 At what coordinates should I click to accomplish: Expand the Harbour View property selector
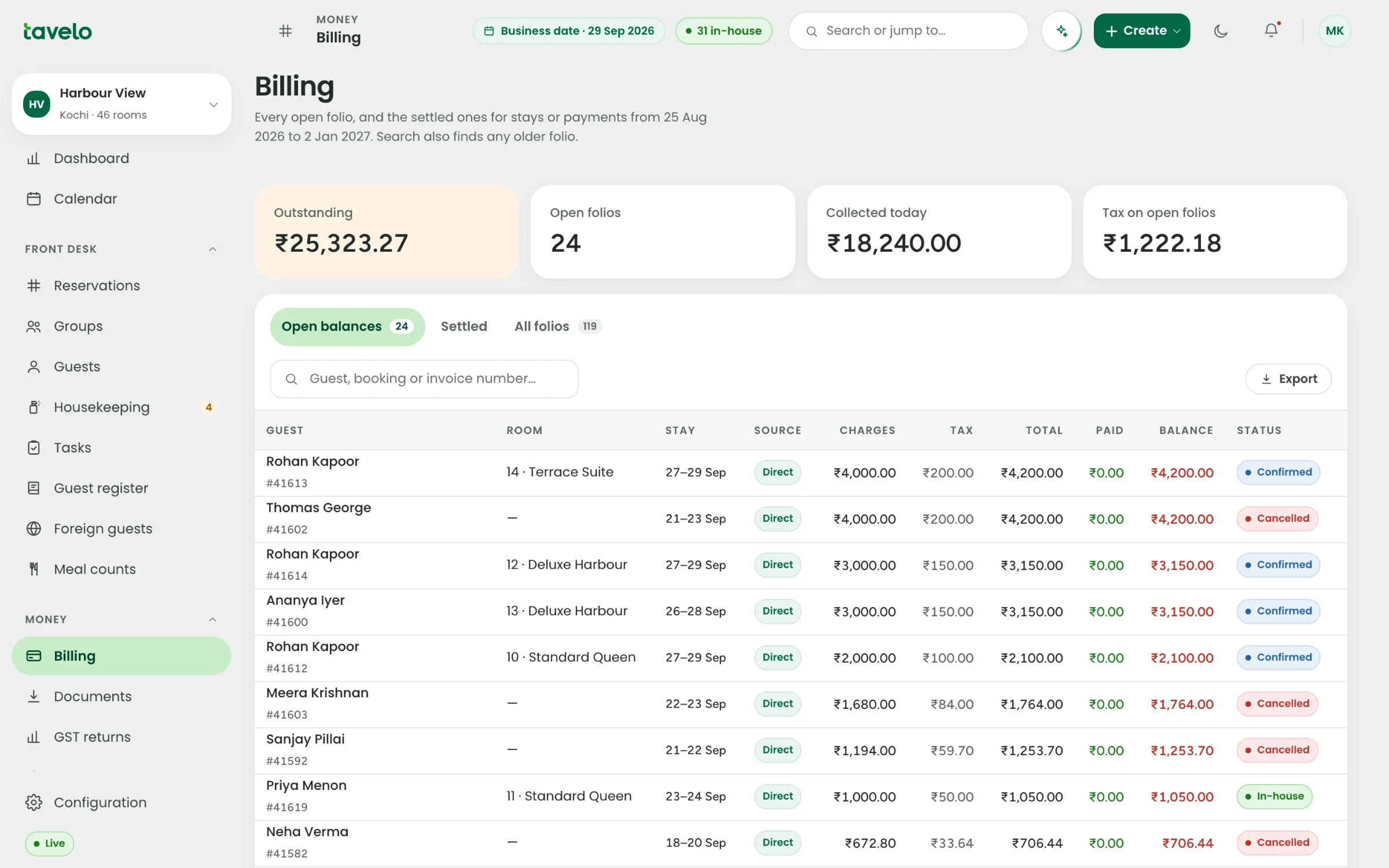coord(122,104)
